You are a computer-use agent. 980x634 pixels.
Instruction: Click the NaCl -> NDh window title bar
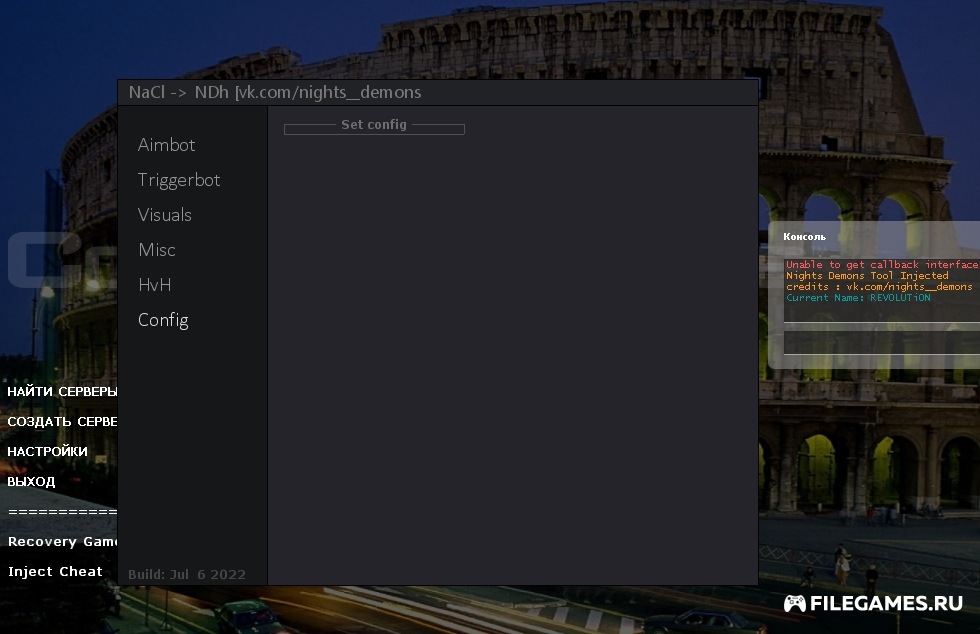(x=438, y=93)
